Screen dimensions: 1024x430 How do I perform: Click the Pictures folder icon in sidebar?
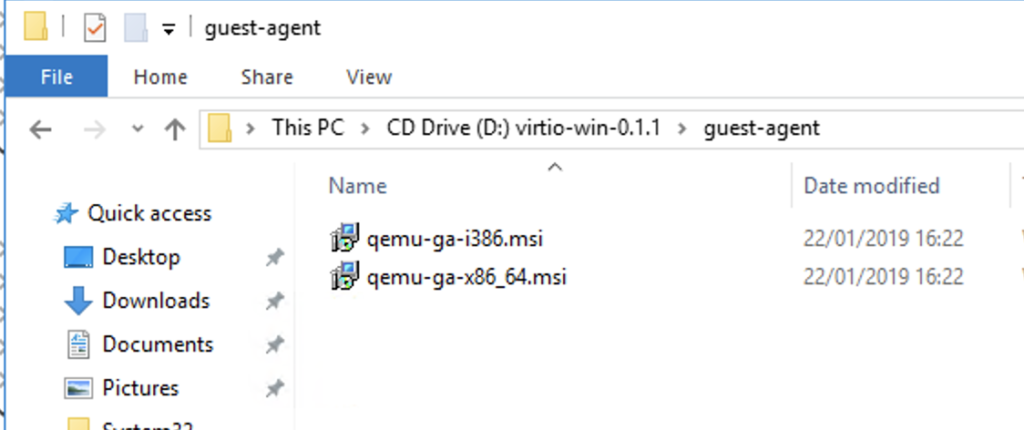pos(78,388)
